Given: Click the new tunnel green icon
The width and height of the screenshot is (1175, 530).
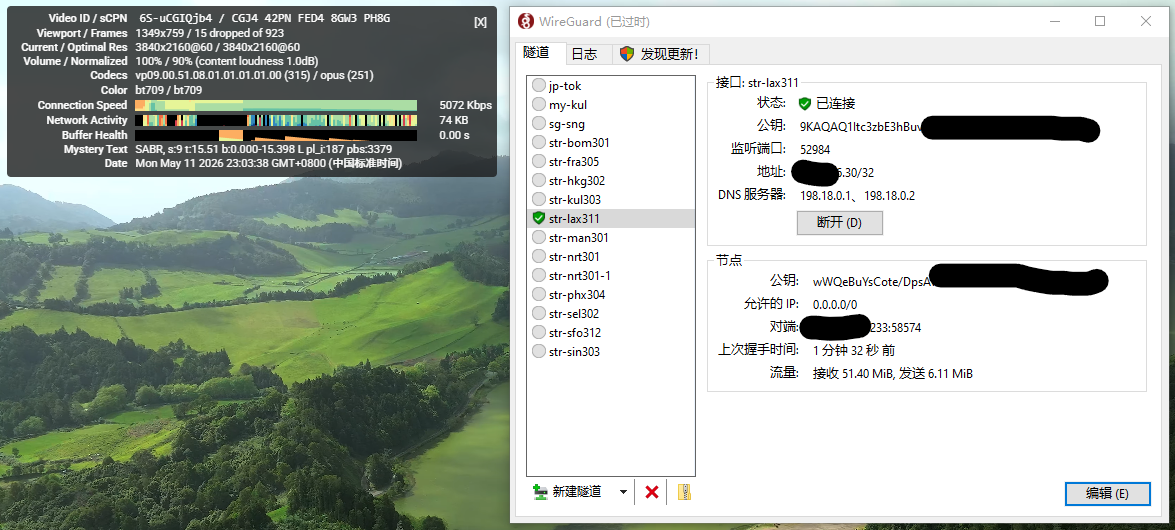Looking at the screenshot, I should coord(540,492).
